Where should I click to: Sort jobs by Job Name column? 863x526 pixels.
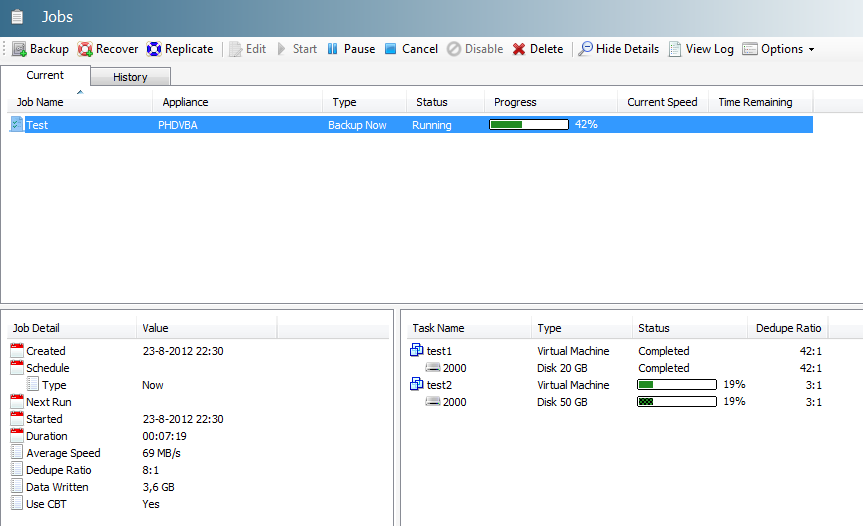click(40, 102)
